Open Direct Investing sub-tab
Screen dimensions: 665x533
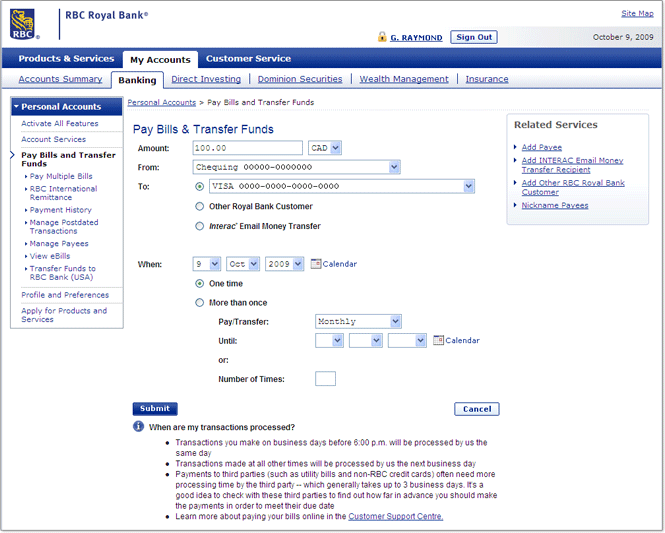tap(206, 79)
